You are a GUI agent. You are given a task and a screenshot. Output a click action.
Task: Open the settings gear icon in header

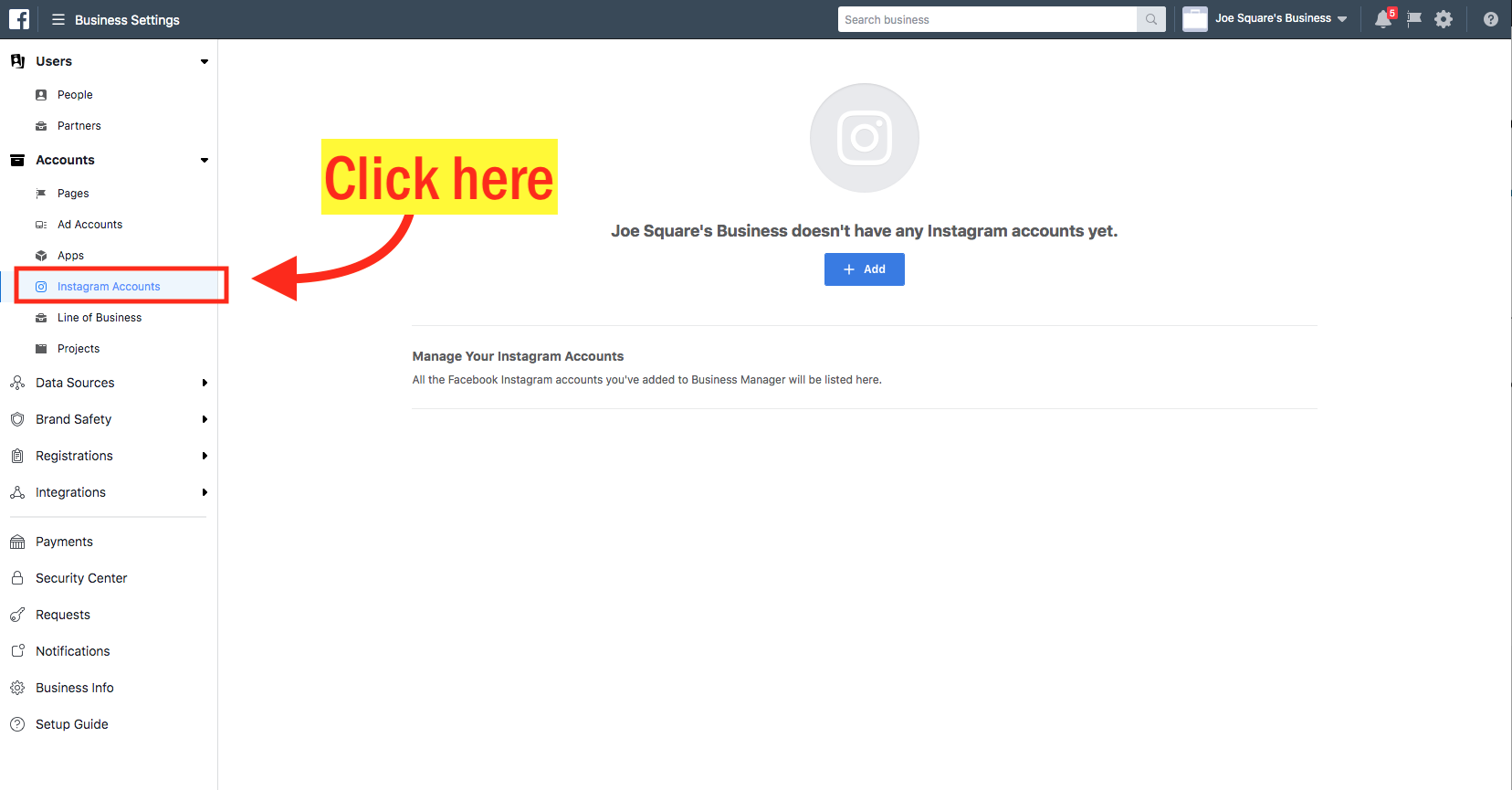click(1444, 19)
